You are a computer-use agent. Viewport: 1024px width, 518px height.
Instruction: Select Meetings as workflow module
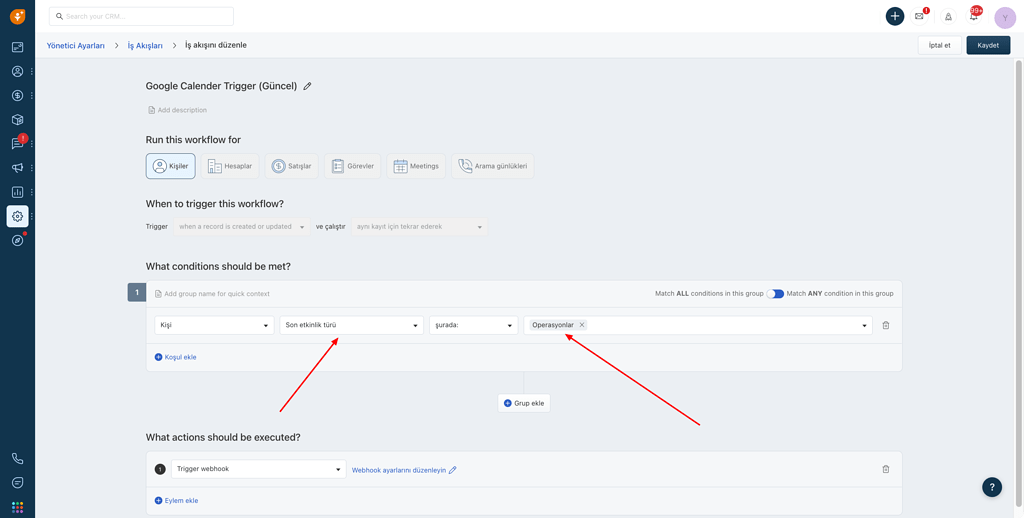pos(416,166)
